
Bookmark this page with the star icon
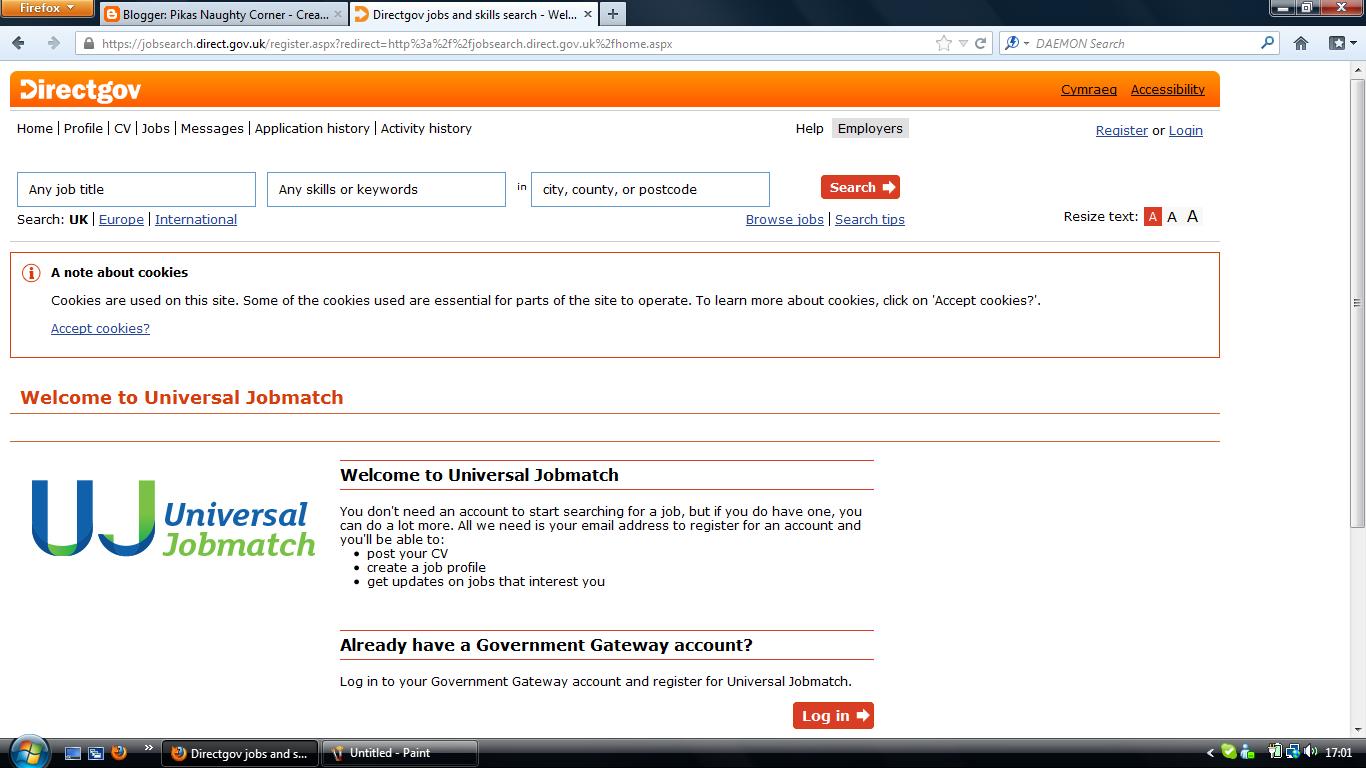(x=943, y=43)
